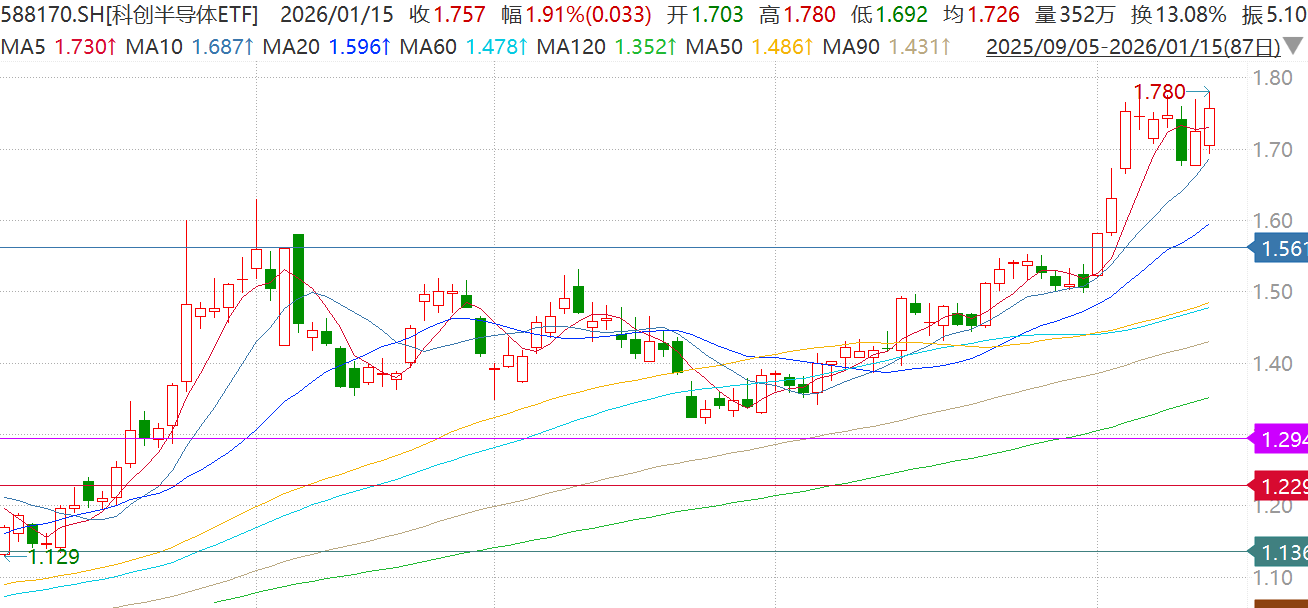The height and width of the screenshot is (608, 1308).
Task: Click the magenta horizontal line in chart
Action: [600, 438]
